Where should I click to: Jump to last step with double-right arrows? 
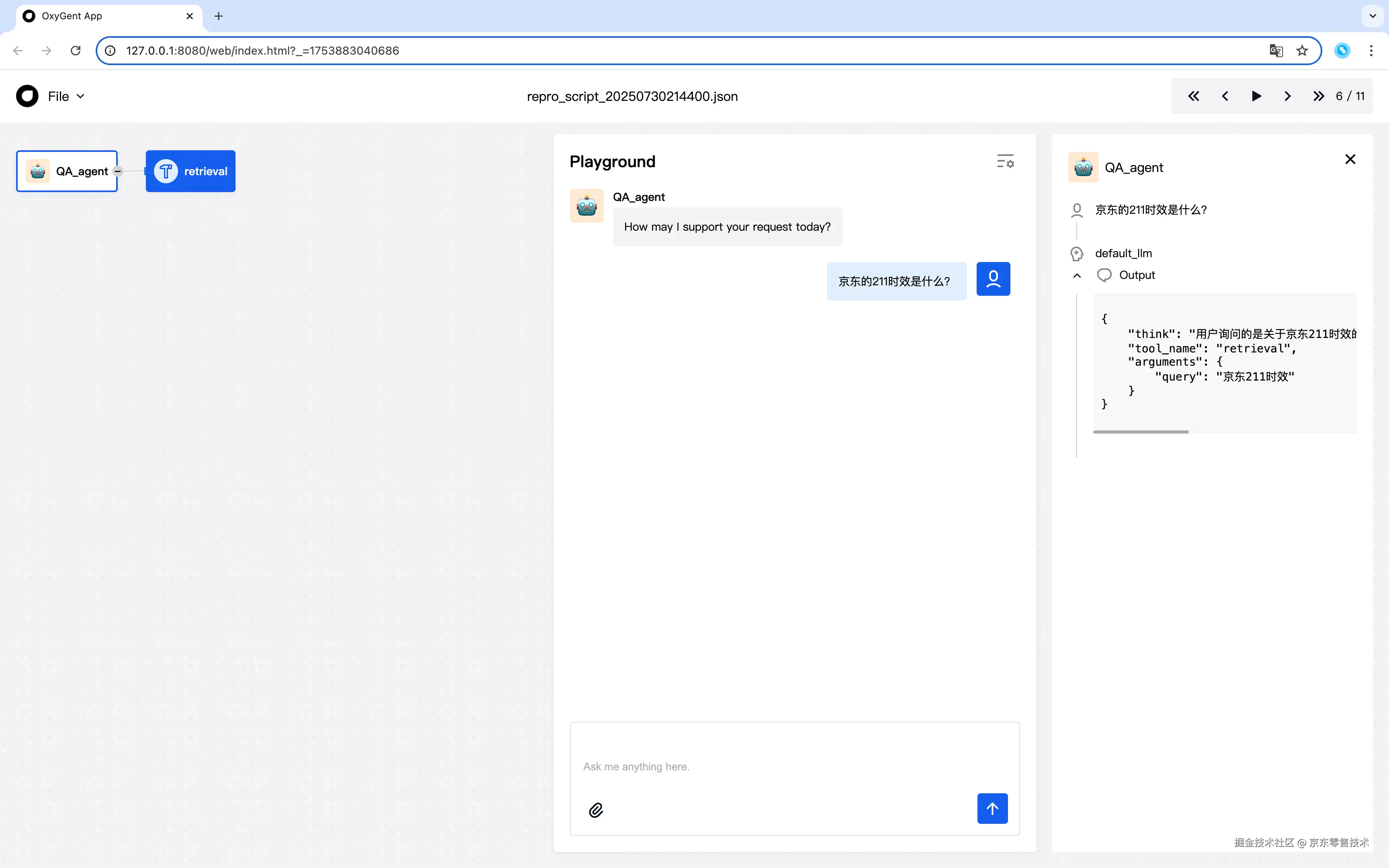click(x=1318, y=96)
